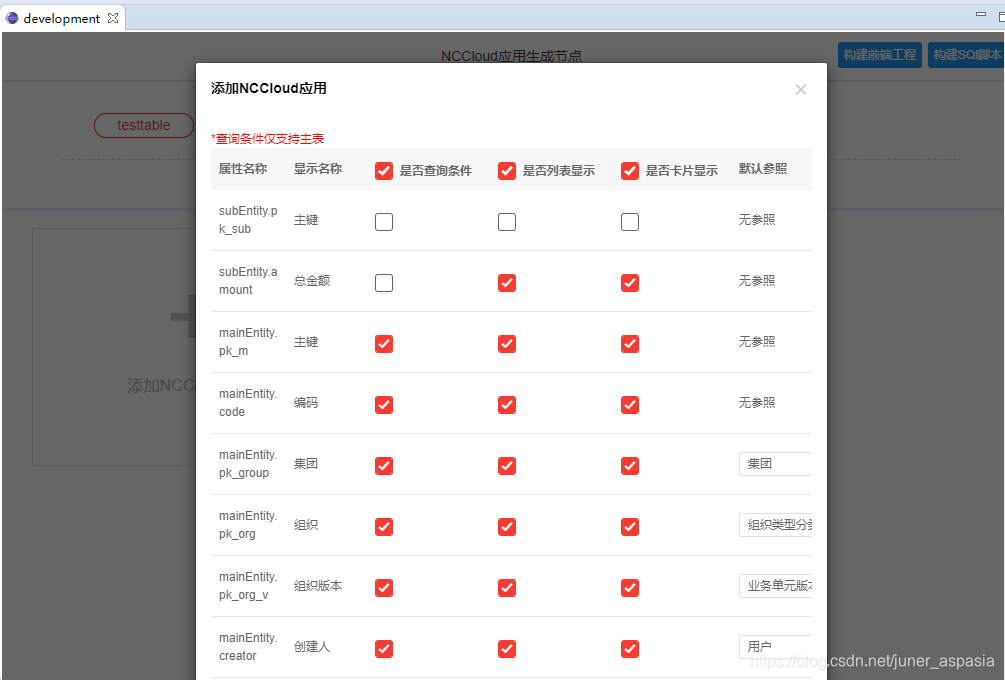Select the development tab
This screenshot has height=680, width=1005.
pos(62,19)
